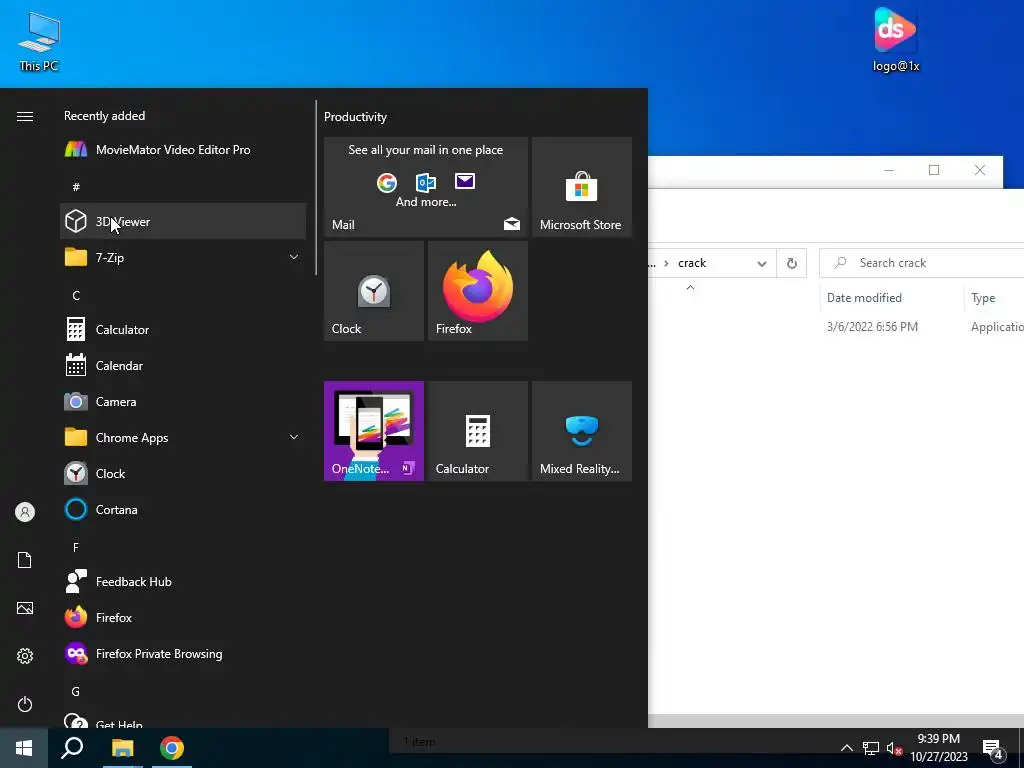Open Clock from the app list
Viewport: 1024px width, 768px height.
183,473
